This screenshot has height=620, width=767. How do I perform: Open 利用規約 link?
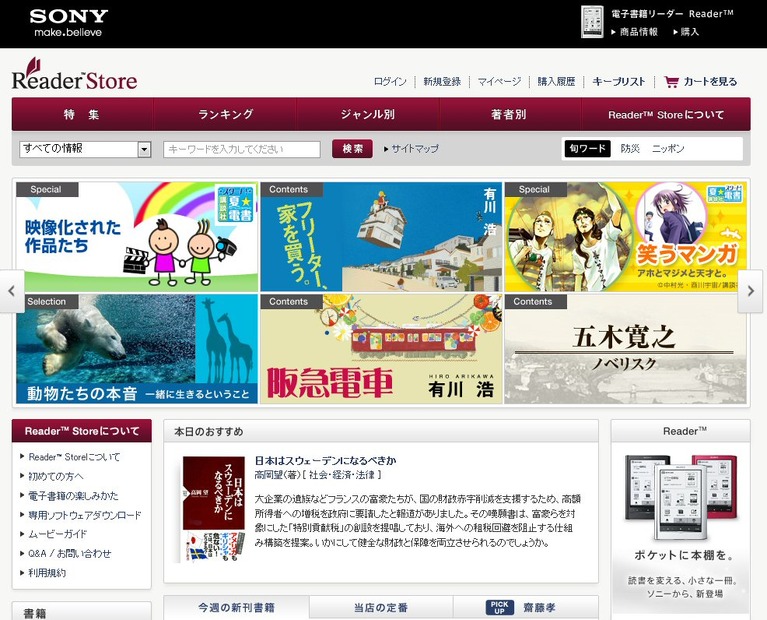(x=47, y=573)
